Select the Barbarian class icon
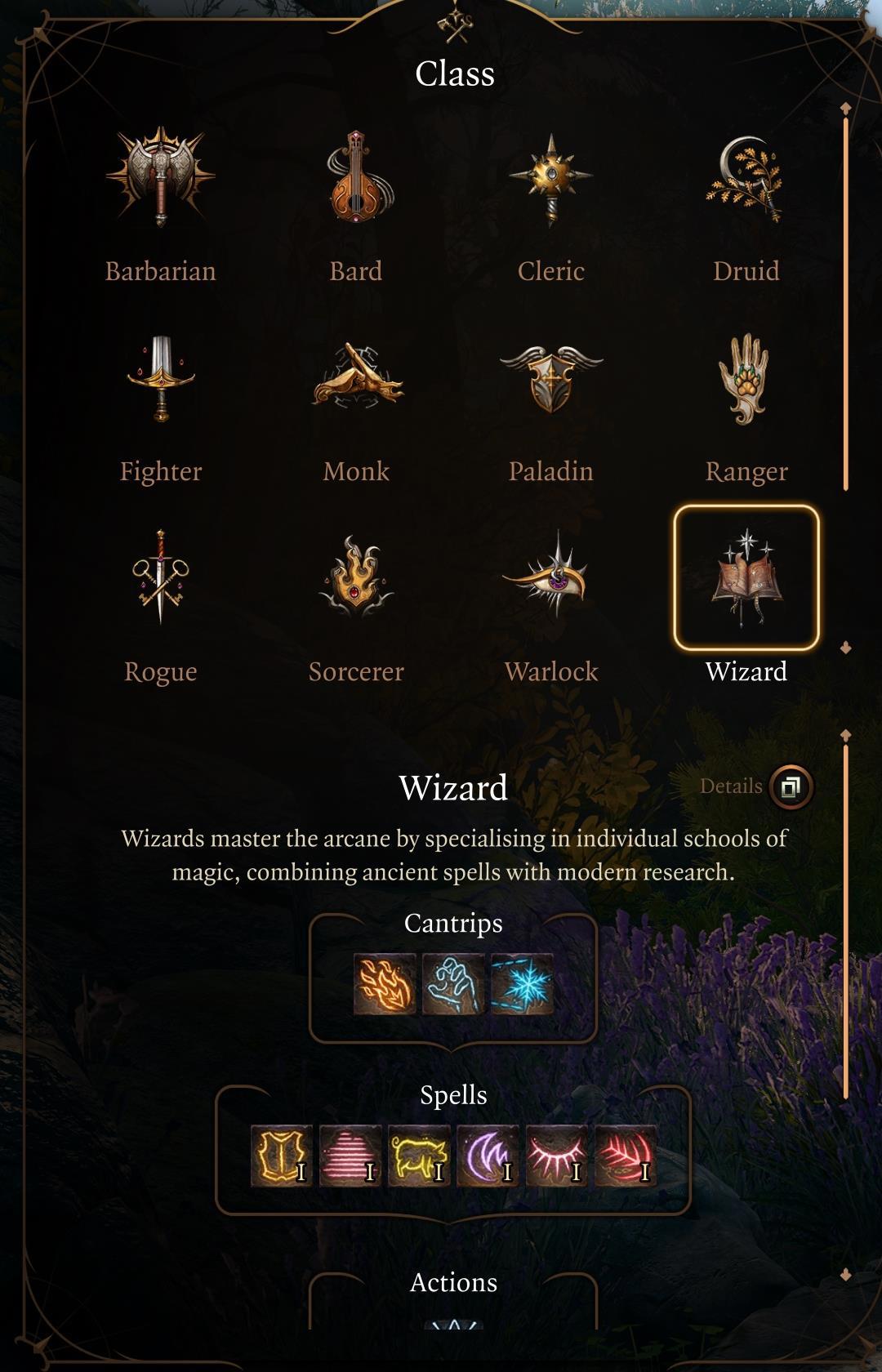882x1372 pixels. pos(160,176)
